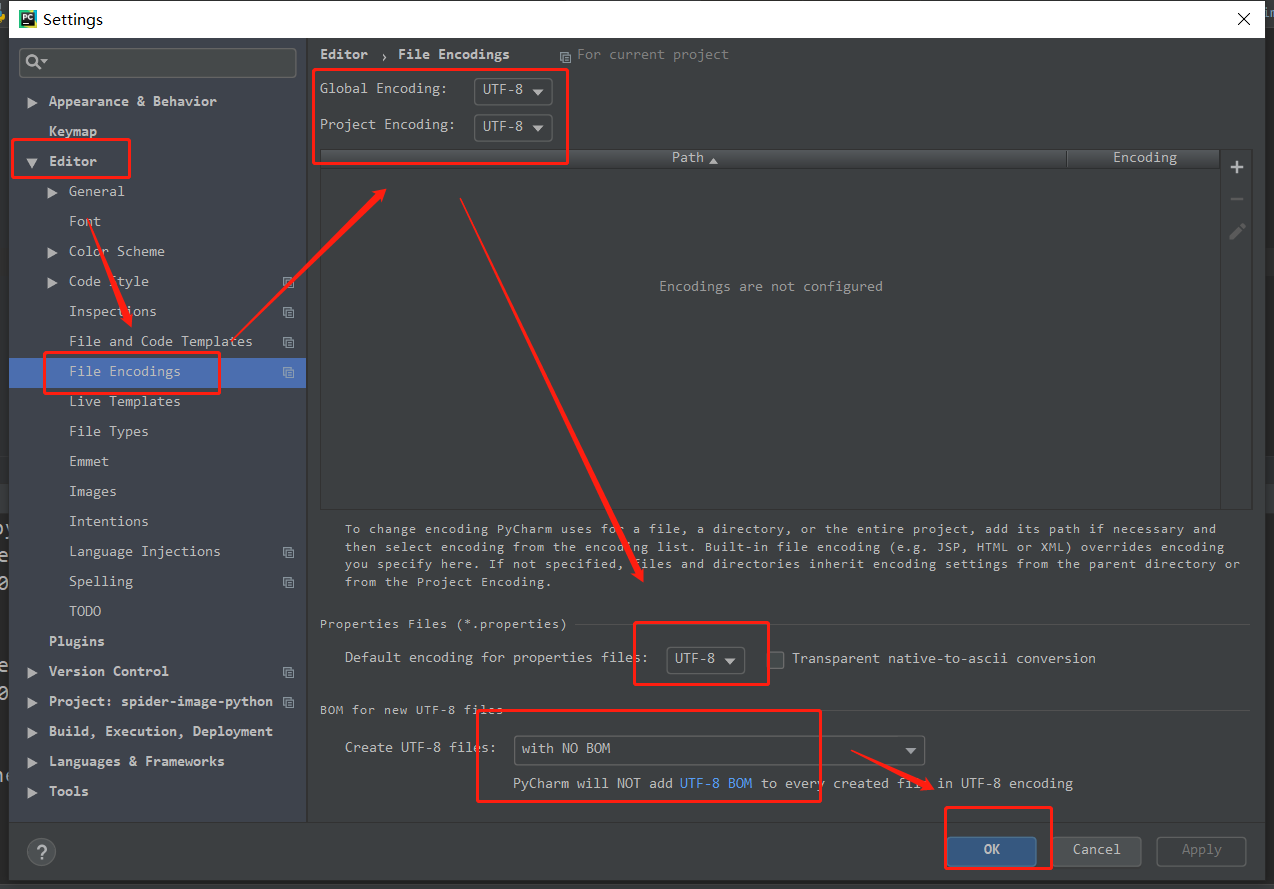Viewport: 1274px width, 889px height.
Task: Open properties files default encoding dropdown
Action: click(705, 659)
